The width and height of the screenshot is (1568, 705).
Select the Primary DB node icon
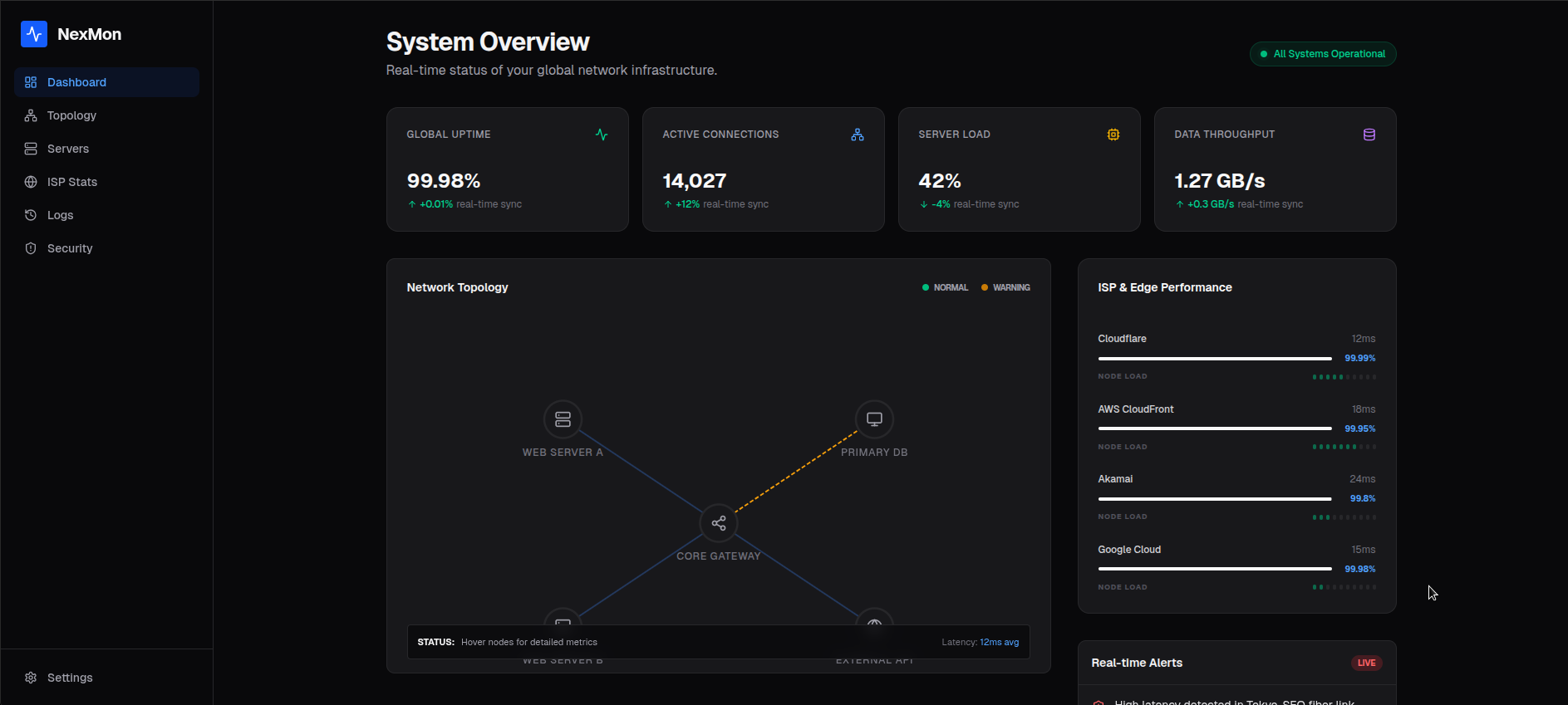coord(874,419)
